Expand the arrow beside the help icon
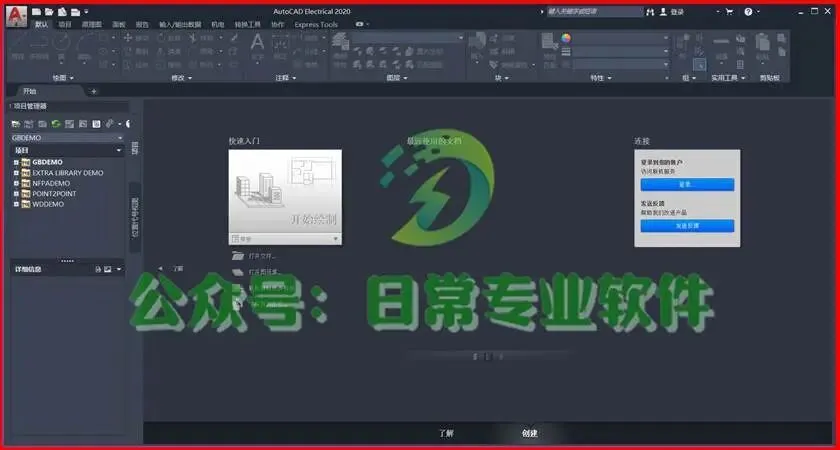The width and height of the screenshot is (840, 450). coord(759,12)
